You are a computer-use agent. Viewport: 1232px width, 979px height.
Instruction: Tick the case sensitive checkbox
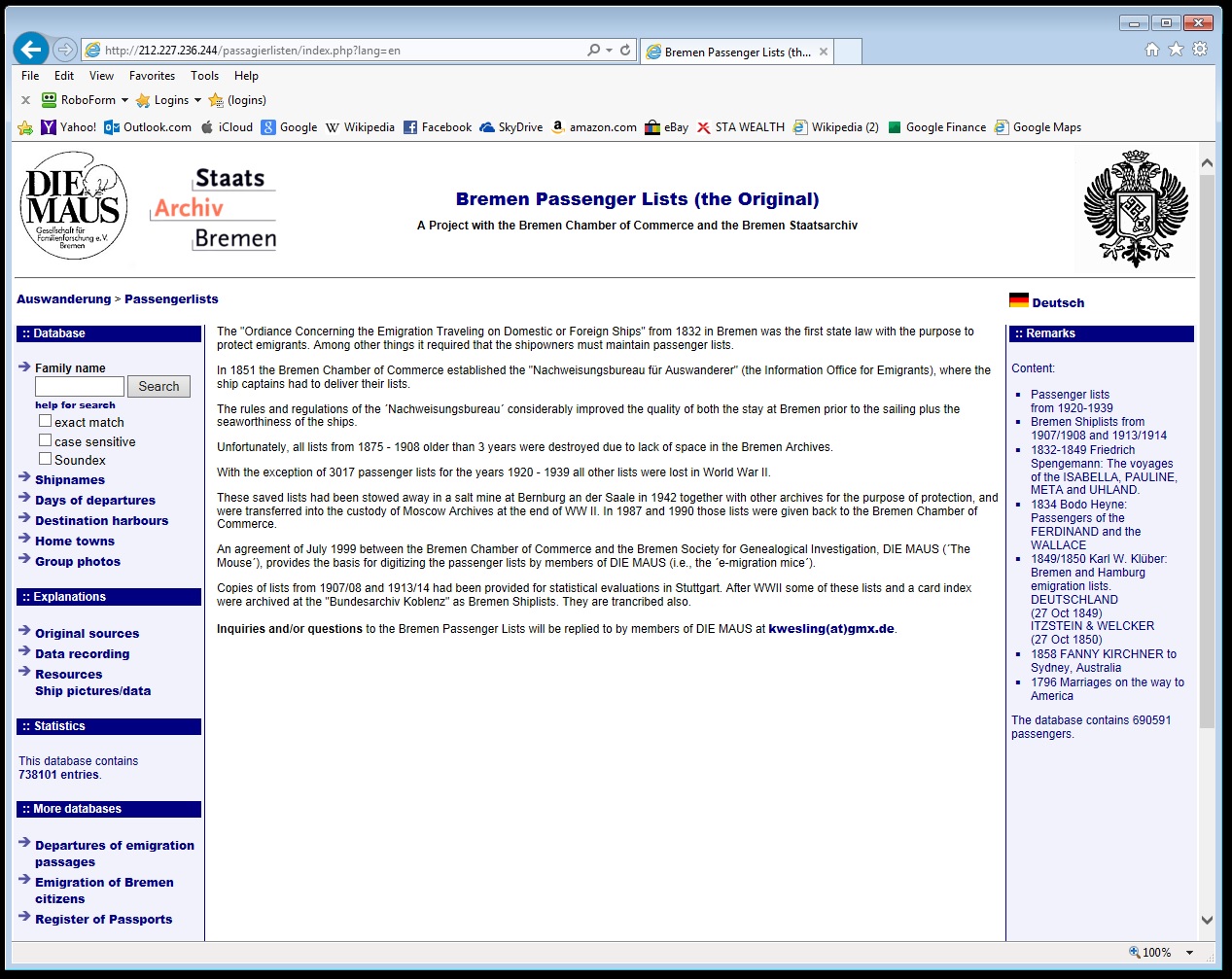click(45, 440)
